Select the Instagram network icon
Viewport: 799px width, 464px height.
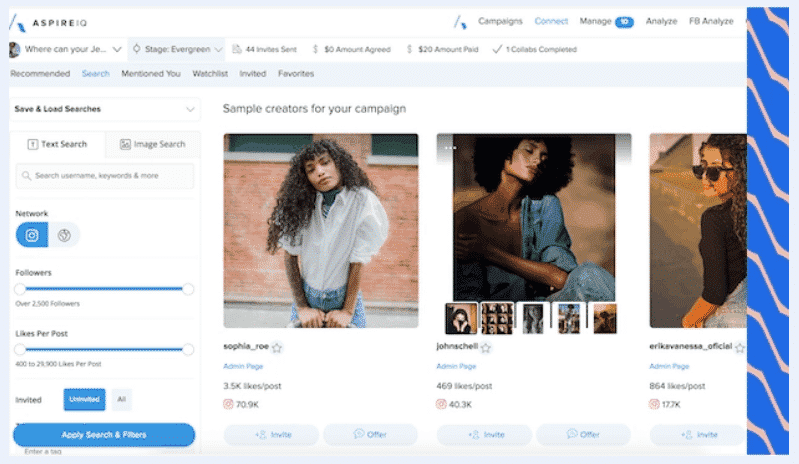click(32, 235)
